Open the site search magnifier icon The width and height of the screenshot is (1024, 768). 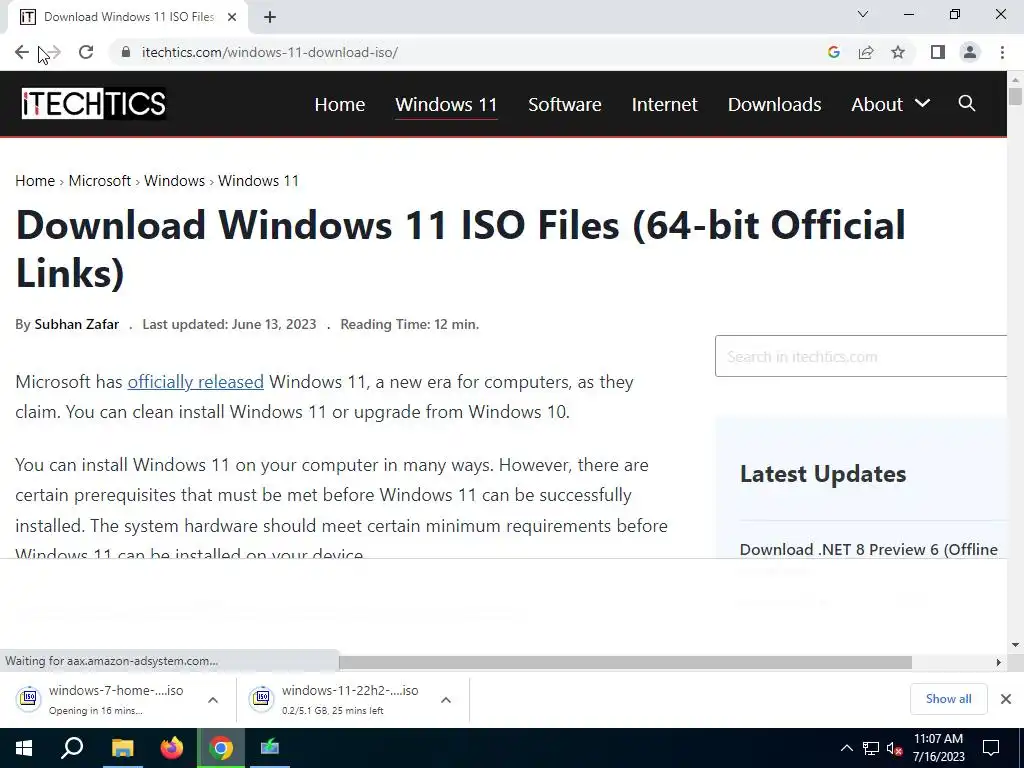tap(967, 103)
